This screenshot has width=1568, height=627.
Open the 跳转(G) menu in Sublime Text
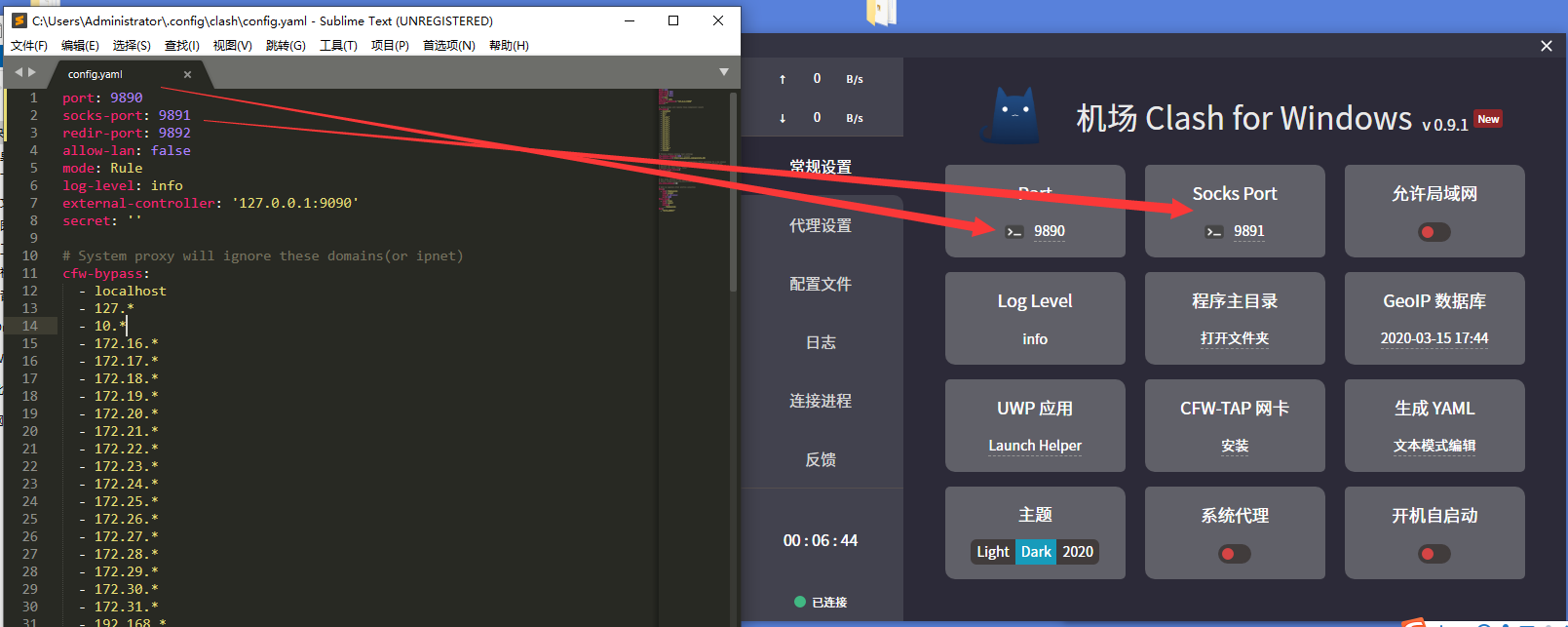pyautogui.click(x=286, y=46)
